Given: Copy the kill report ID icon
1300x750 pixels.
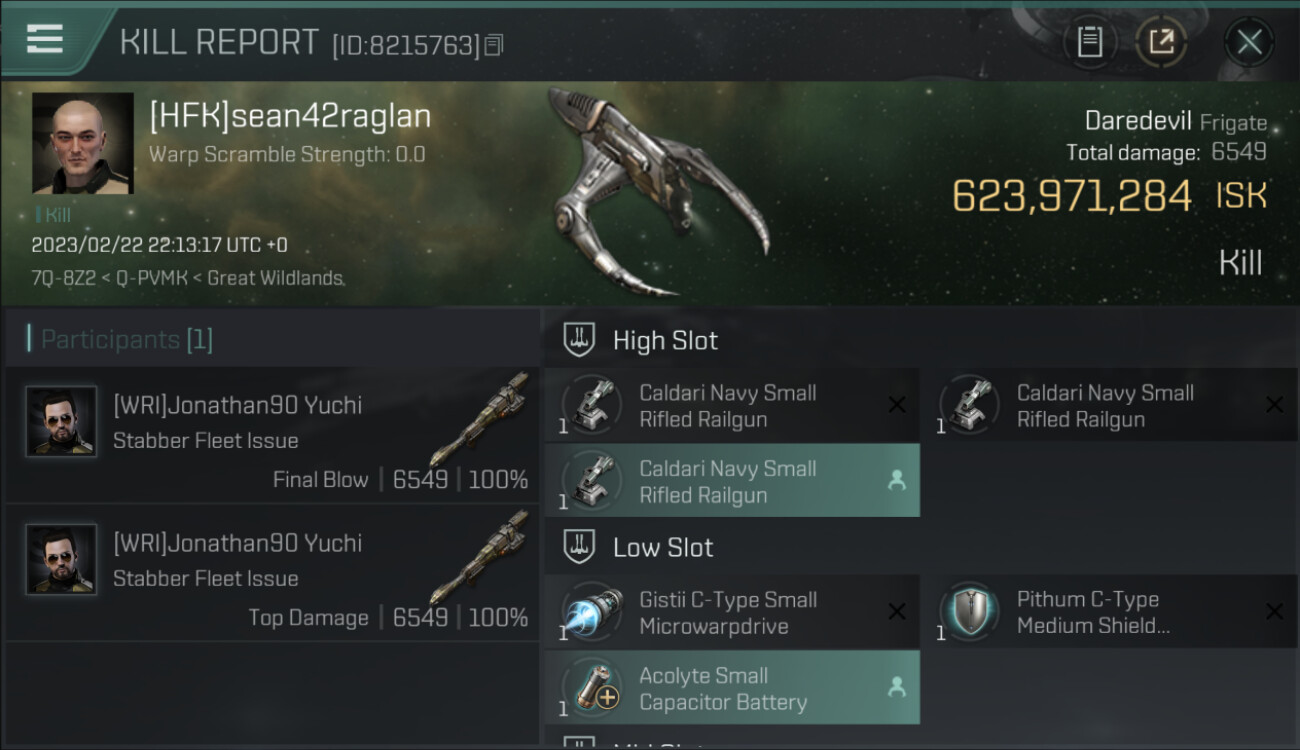Looking at the screenshot, I should click(x=494, y=45).
